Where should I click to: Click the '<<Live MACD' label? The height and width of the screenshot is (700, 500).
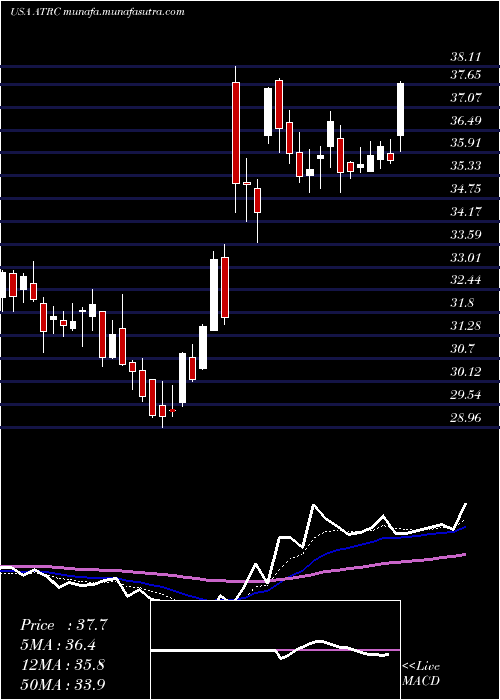click(x=421, y=674)
